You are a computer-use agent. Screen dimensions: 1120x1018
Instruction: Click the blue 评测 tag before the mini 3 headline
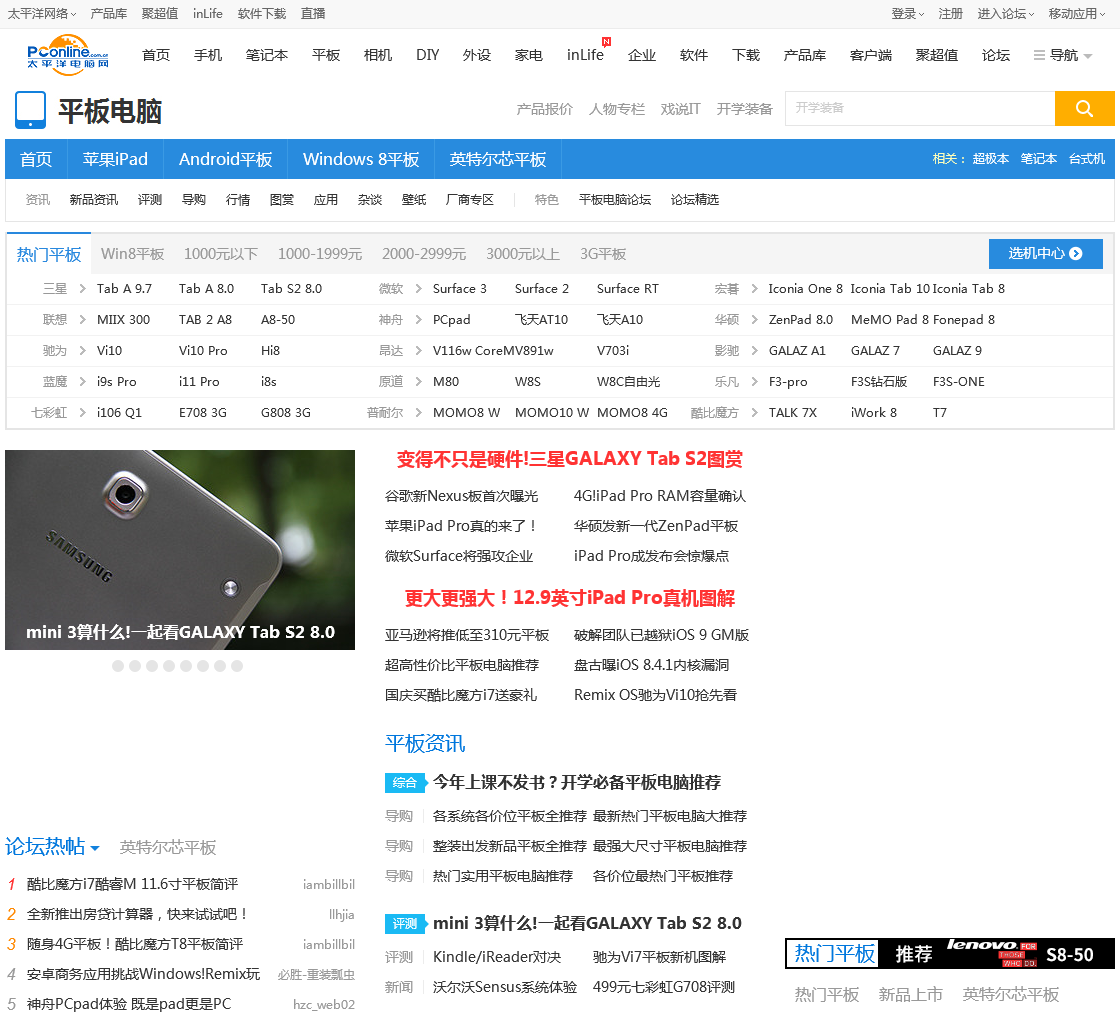coord(404,924)
